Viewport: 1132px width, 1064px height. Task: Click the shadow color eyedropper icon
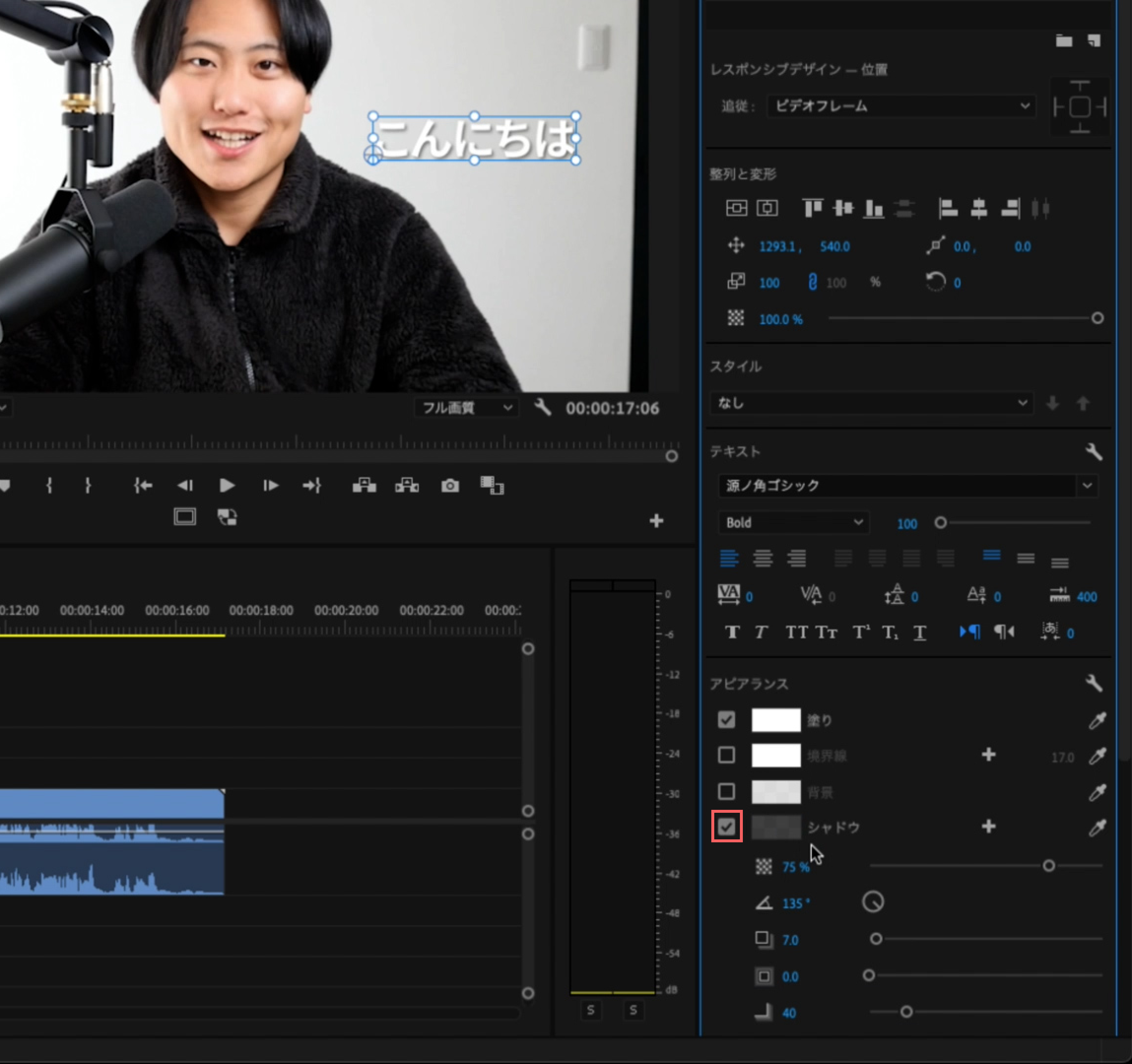(1097, 827)
